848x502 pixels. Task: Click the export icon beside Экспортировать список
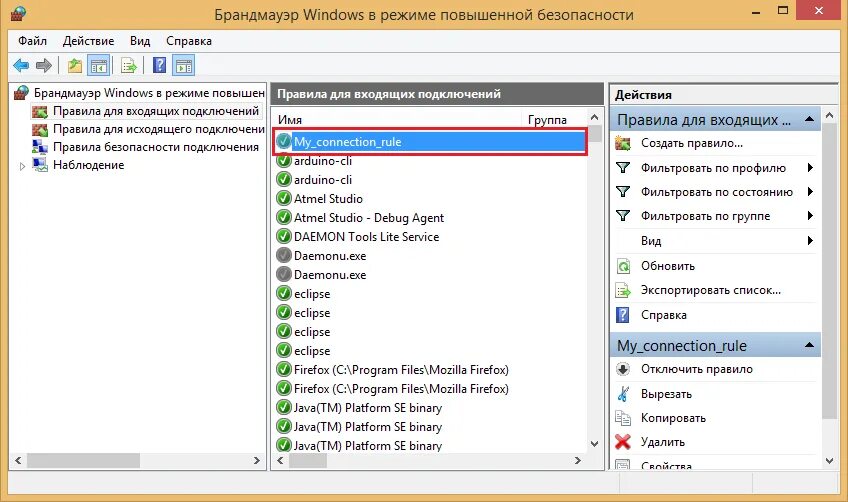pos(623,290)
